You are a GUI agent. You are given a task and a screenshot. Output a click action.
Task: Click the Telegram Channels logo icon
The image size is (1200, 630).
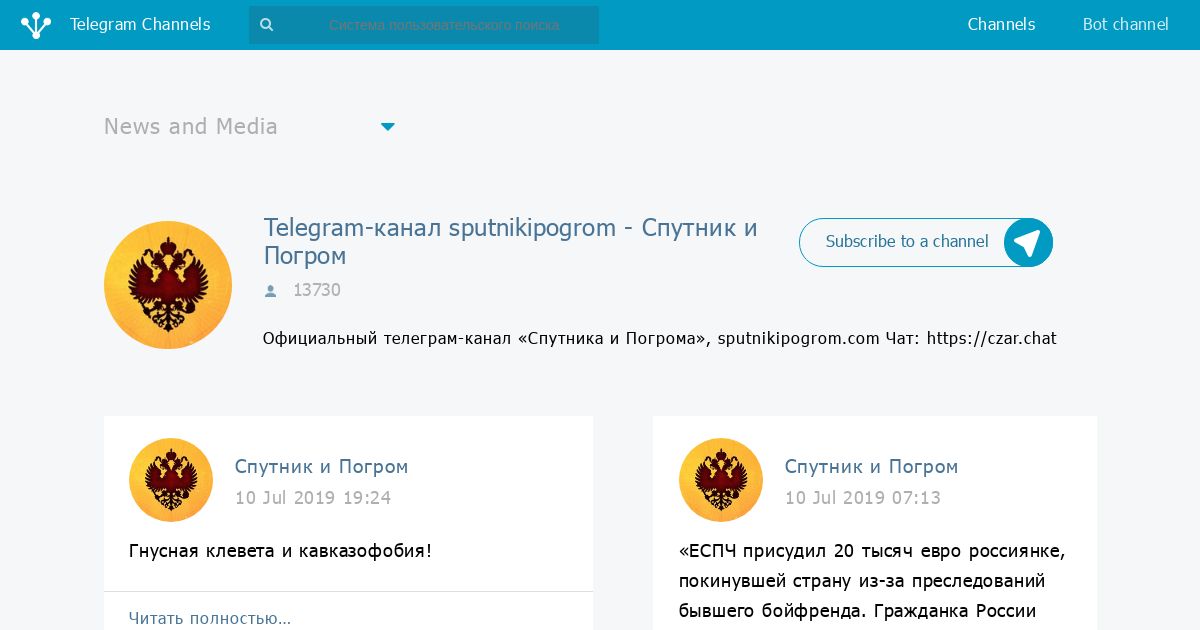(x=36, y=25)
